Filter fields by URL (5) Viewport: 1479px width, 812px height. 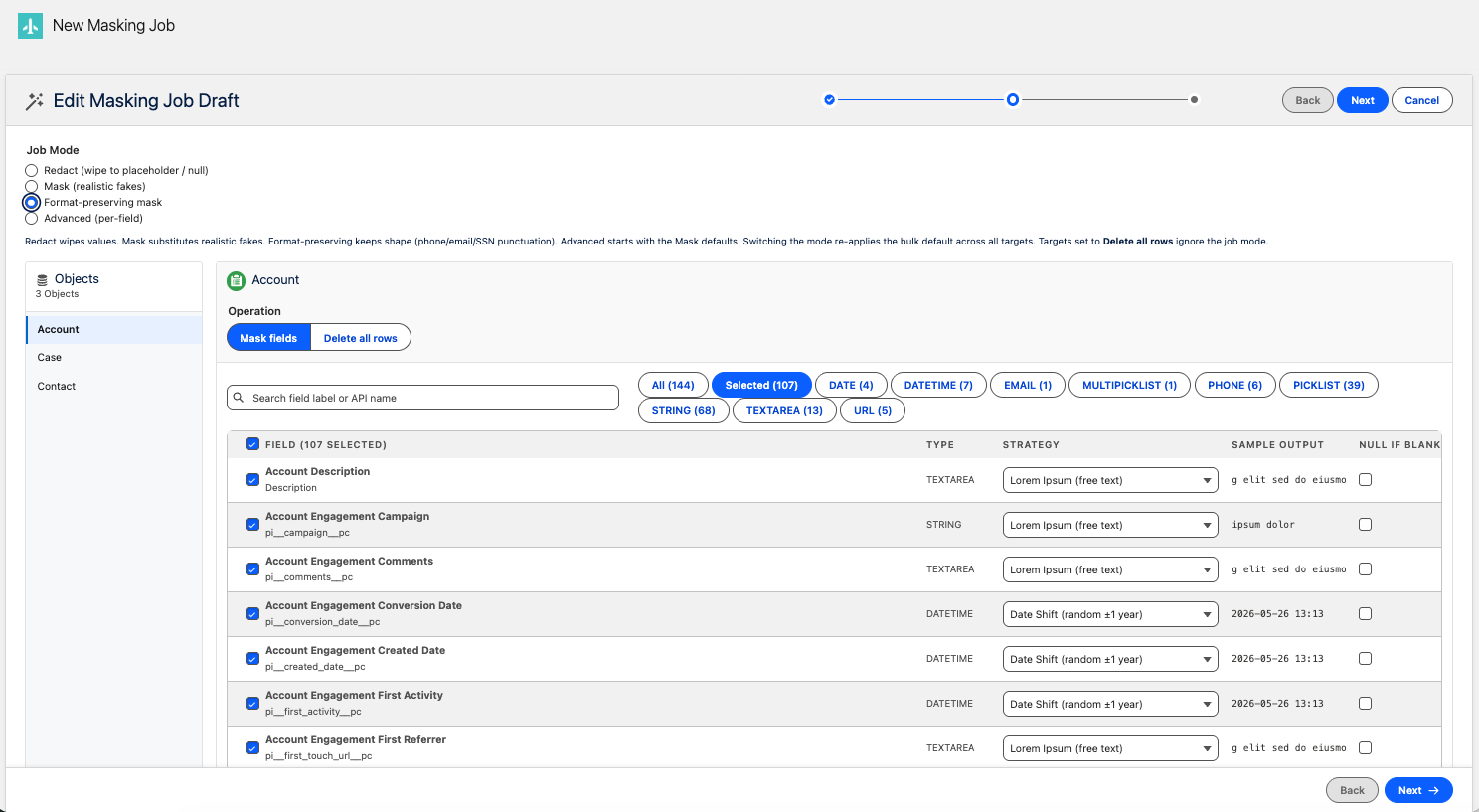[x=873, y=411]
